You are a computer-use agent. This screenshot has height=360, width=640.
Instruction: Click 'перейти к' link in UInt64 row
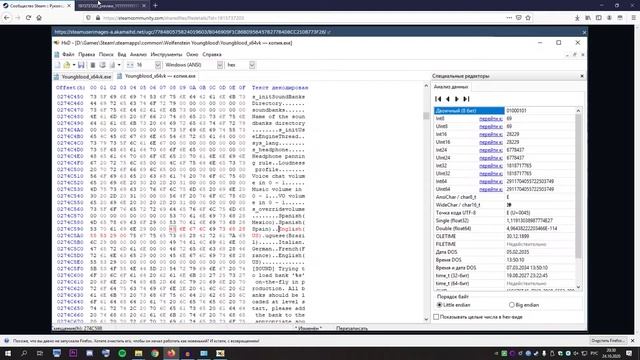[491, 189]
